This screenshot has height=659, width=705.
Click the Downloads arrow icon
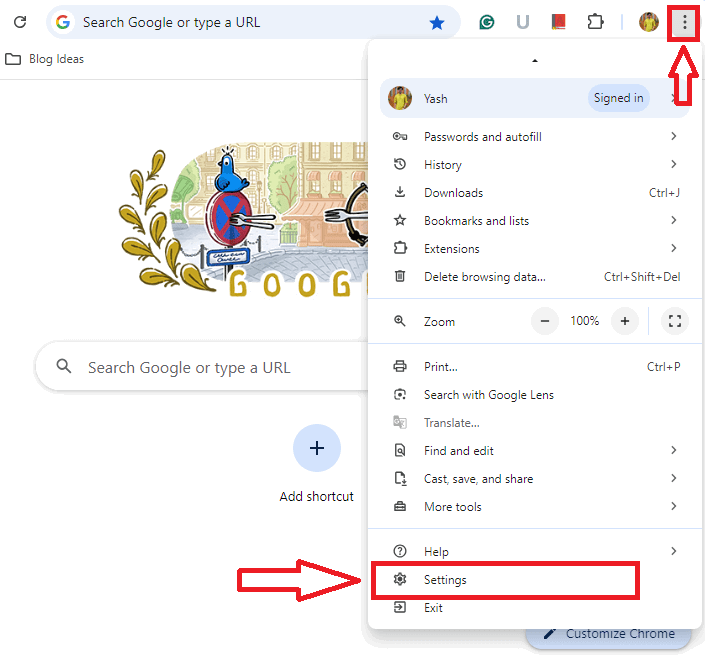pos(400,192)
